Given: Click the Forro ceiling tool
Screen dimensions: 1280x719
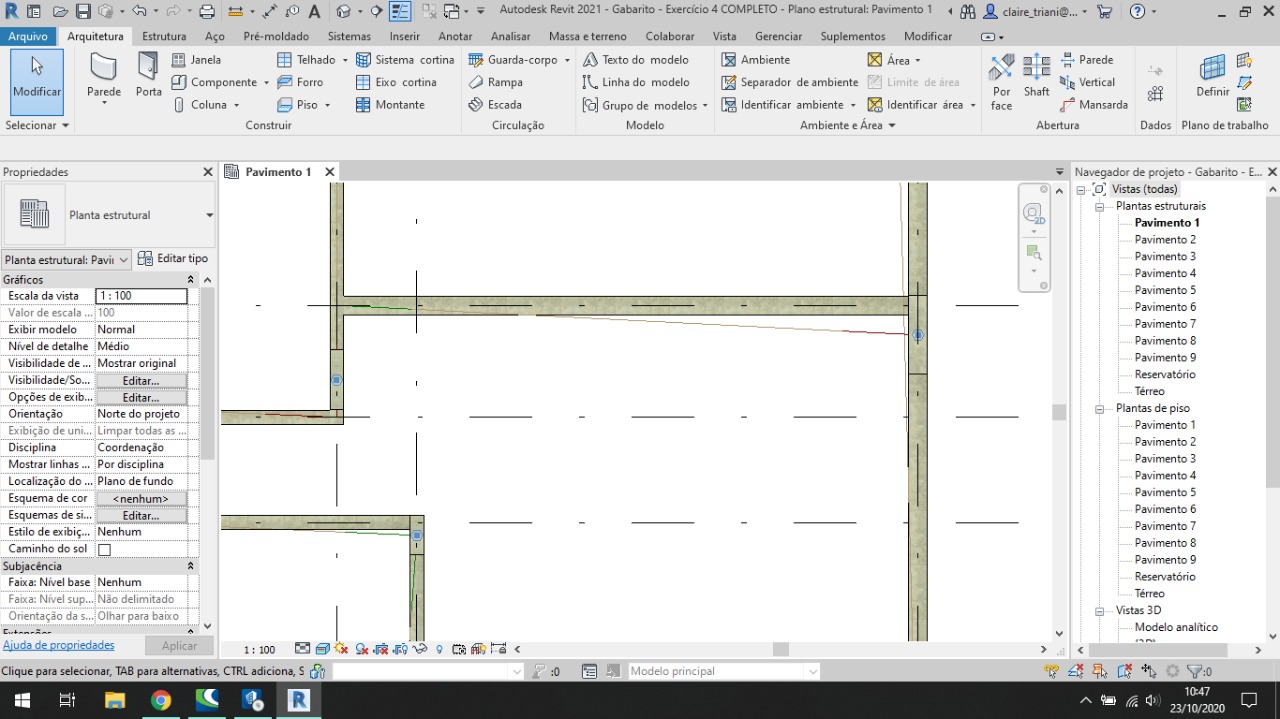Looking at the screenshot, I should [x=300, y=82].
